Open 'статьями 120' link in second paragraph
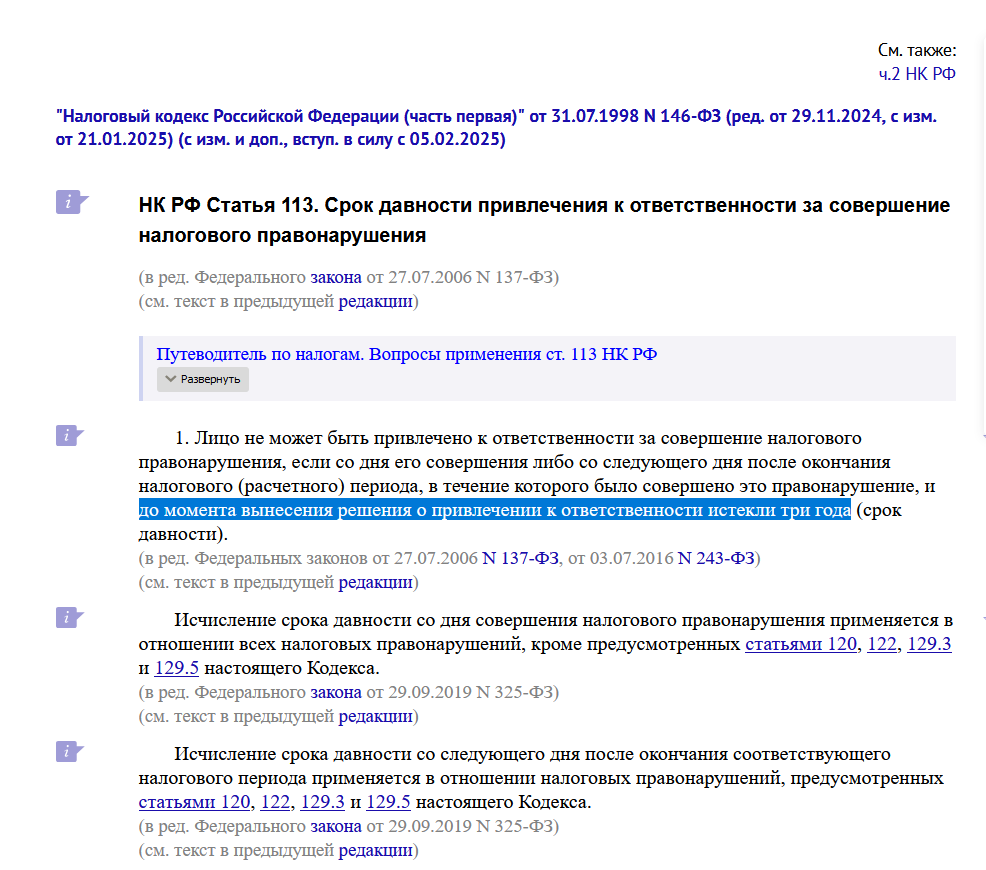Image resolution: width=986 pixels, height=870 pixels. pos(800,644)
